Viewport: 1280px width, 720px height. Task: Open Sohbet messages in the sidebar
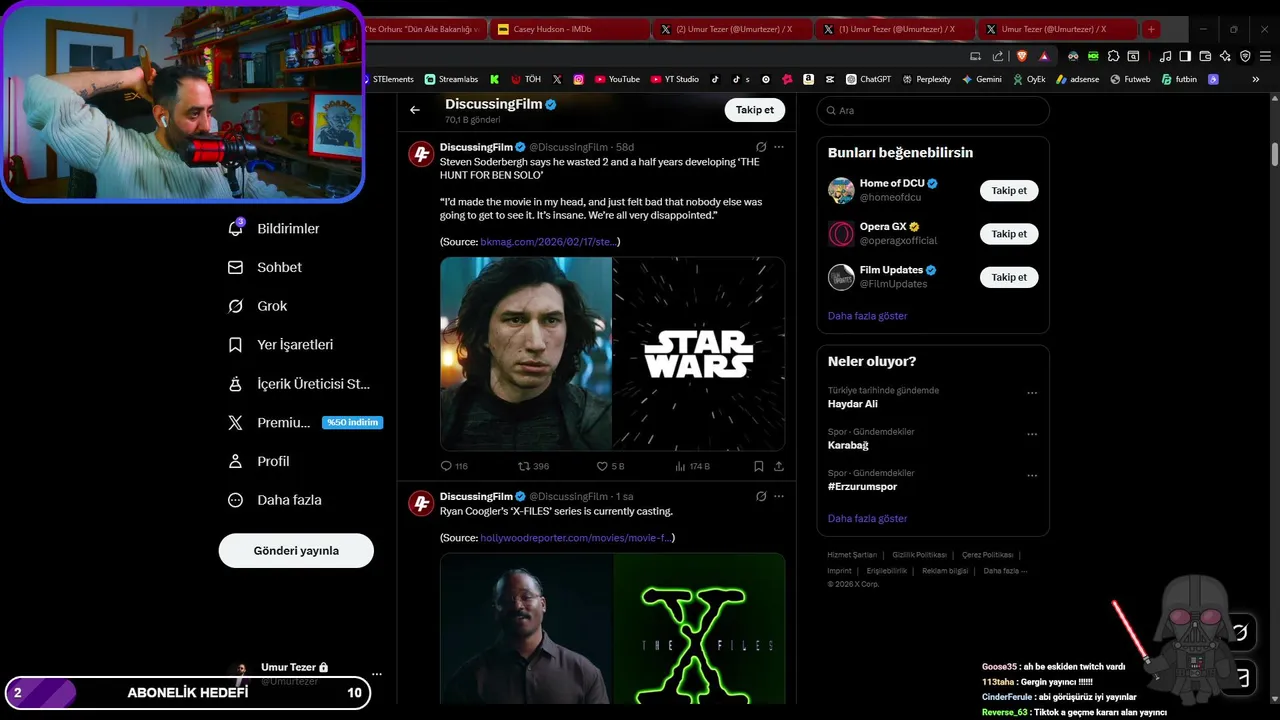coord(265,267)
